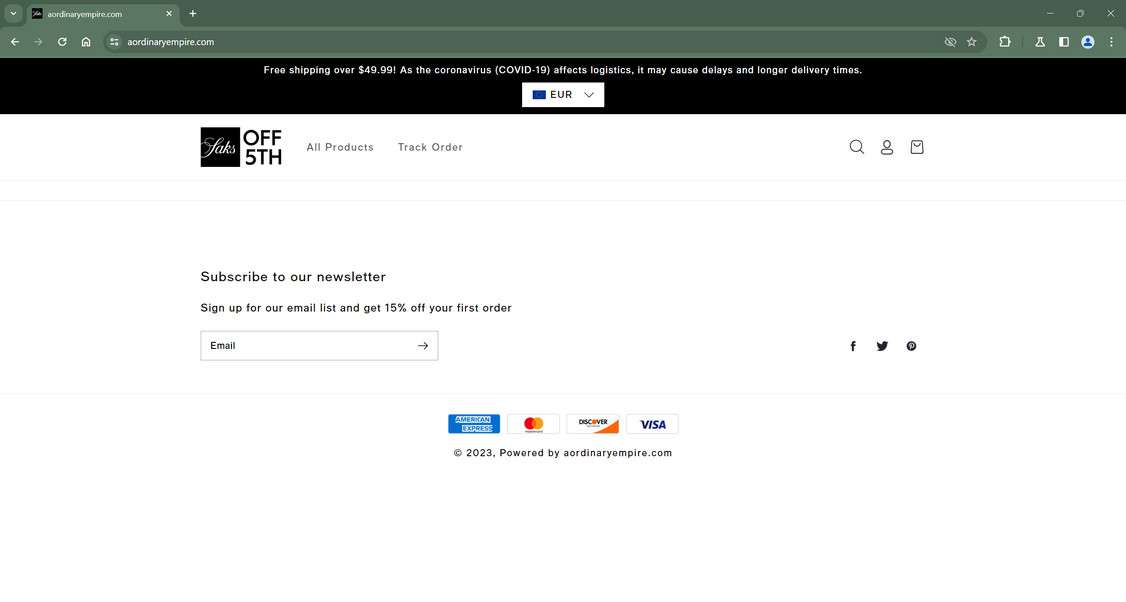Expand the browser tab search chevron

click(13, 13)
